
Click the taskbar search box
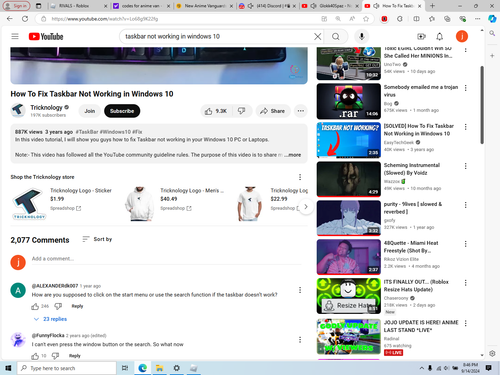67,368
